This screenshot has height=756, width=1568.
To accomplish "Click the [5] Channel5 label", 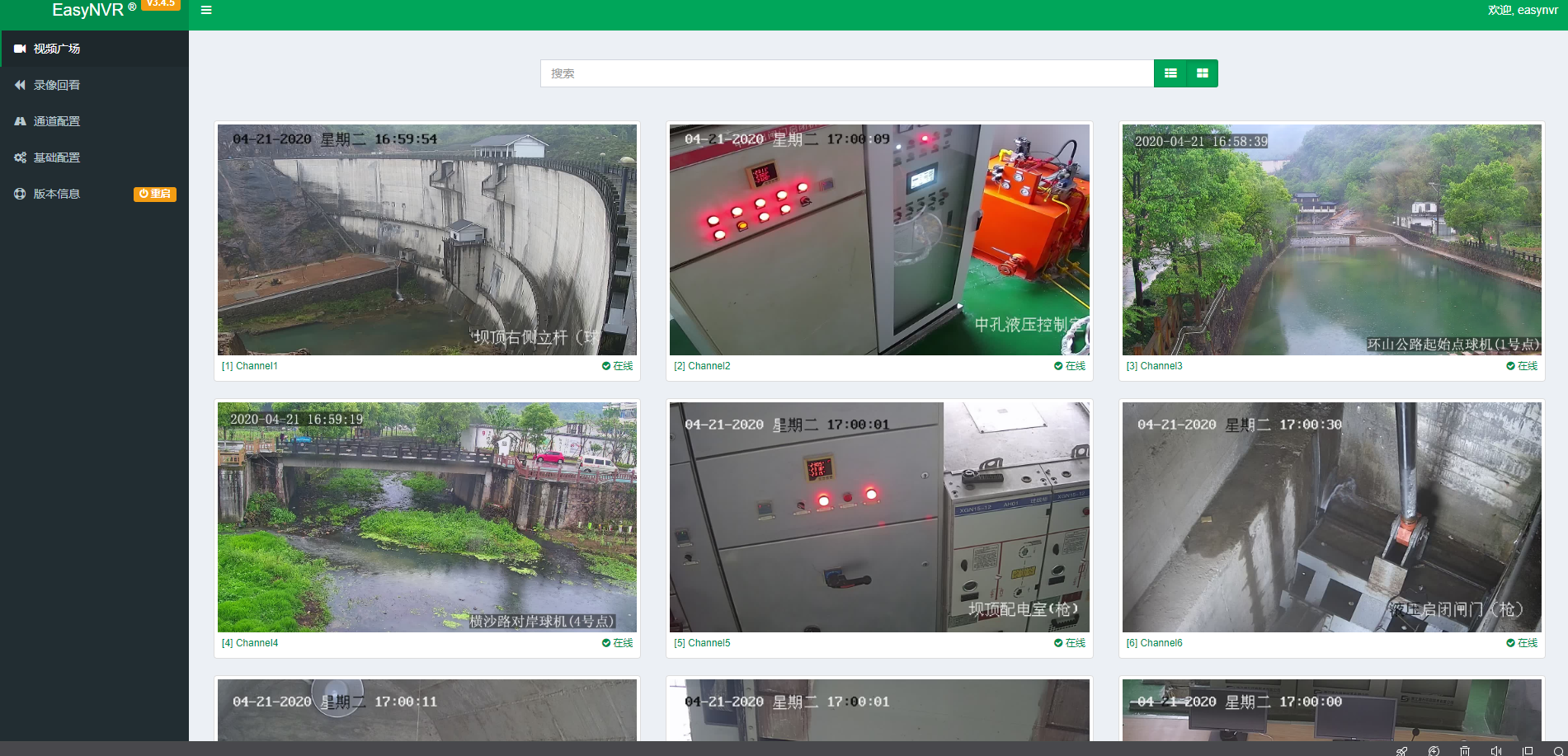I will [702, 643].
